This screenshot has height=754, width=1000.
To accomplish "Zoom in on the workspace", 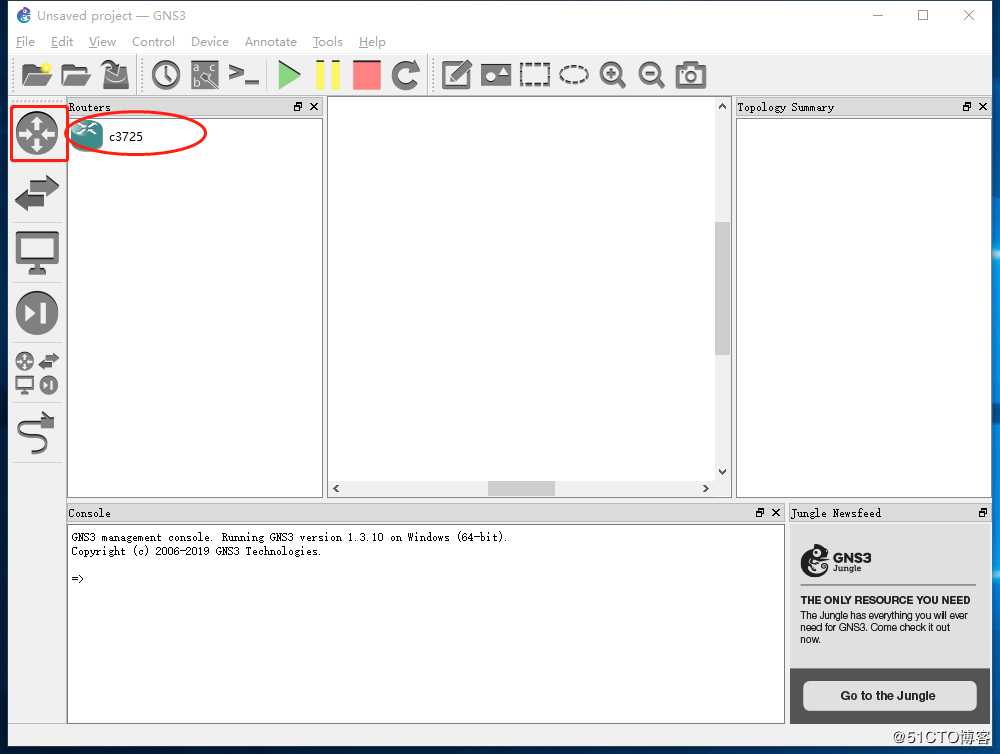I will pos(613,75).
